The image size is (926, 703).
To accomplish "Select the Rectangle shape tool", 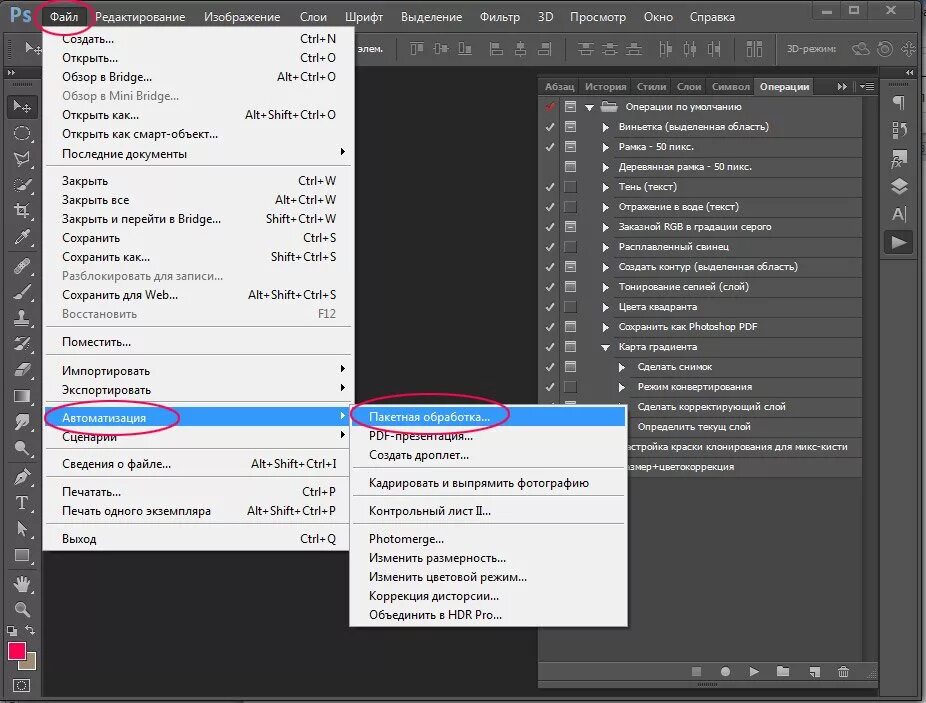I will pos(22,555).
